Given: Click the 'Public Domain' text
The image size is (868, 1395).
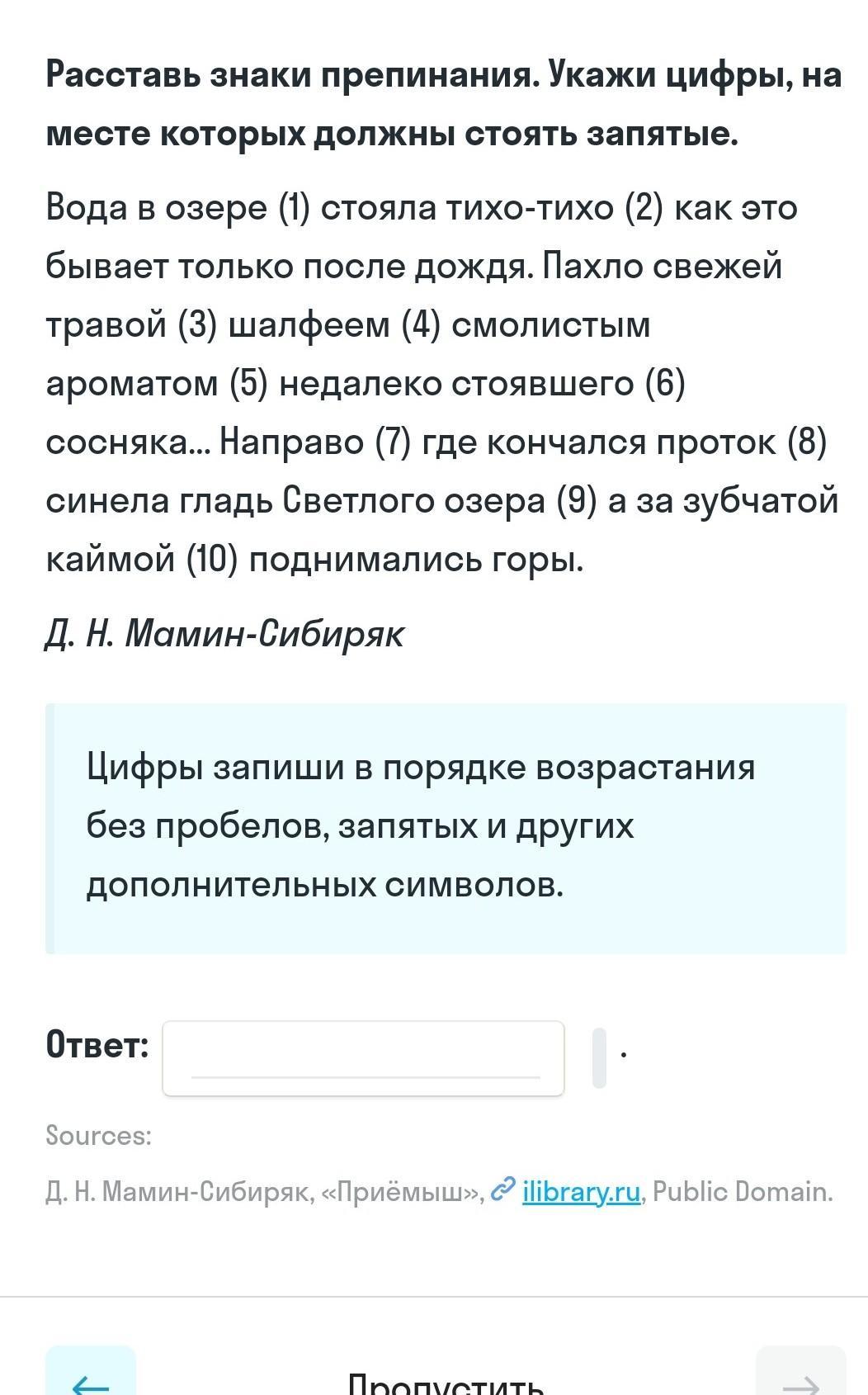Looking at the screenshot, I should 742,1192.
